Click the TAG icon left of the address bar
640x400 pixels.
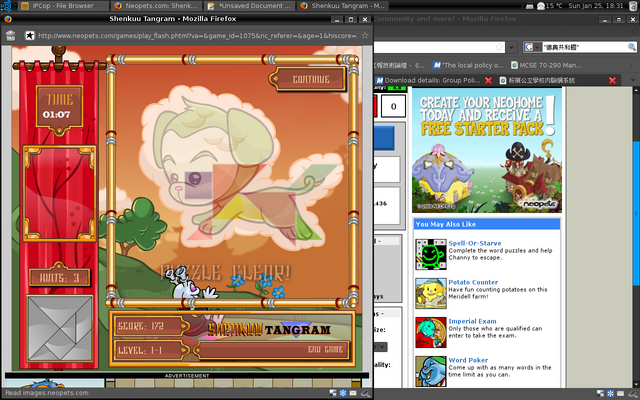coord(11,36)
